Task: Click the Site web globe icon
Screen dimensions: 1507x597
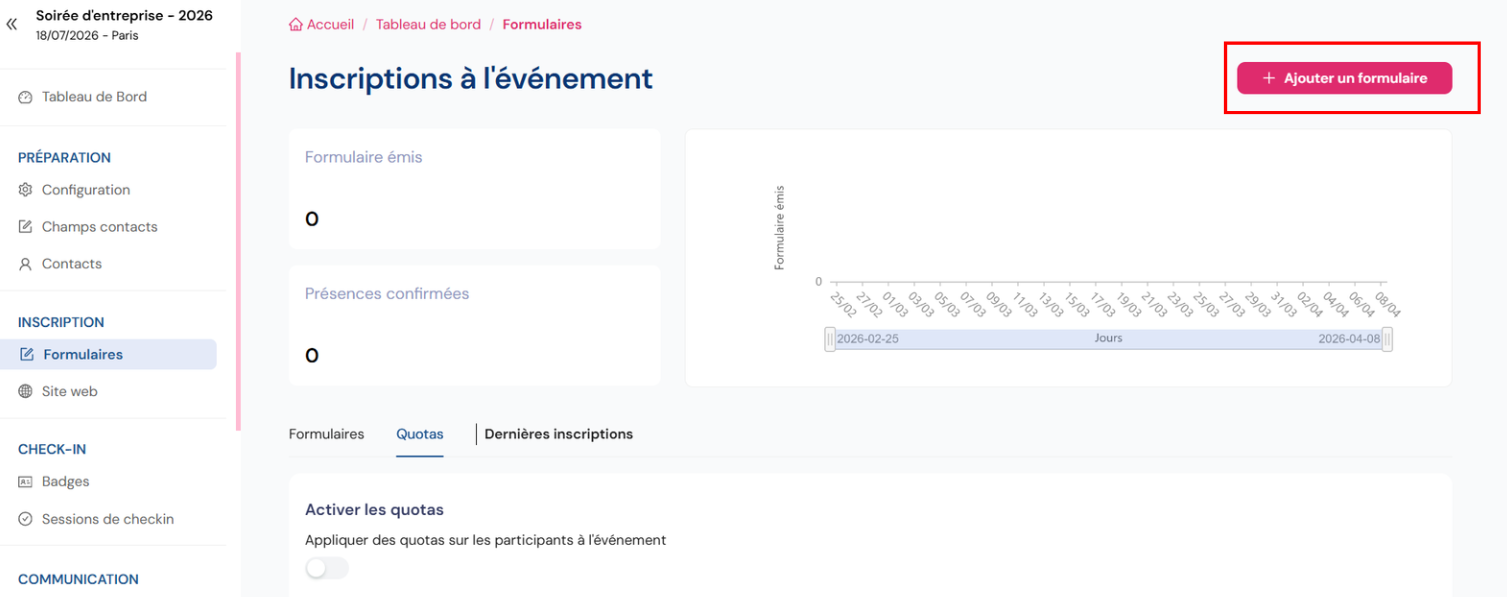Action: (x=26, y=391)
